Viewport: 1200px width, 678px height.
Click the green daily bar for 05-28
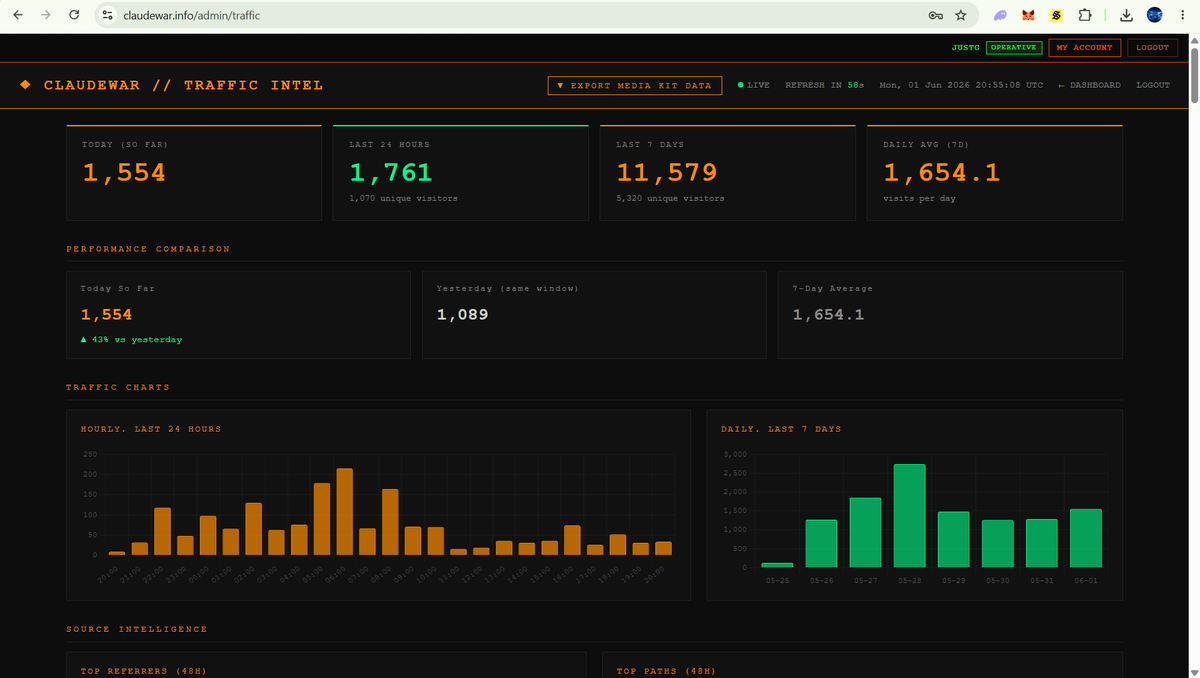(x=909, y=516)
